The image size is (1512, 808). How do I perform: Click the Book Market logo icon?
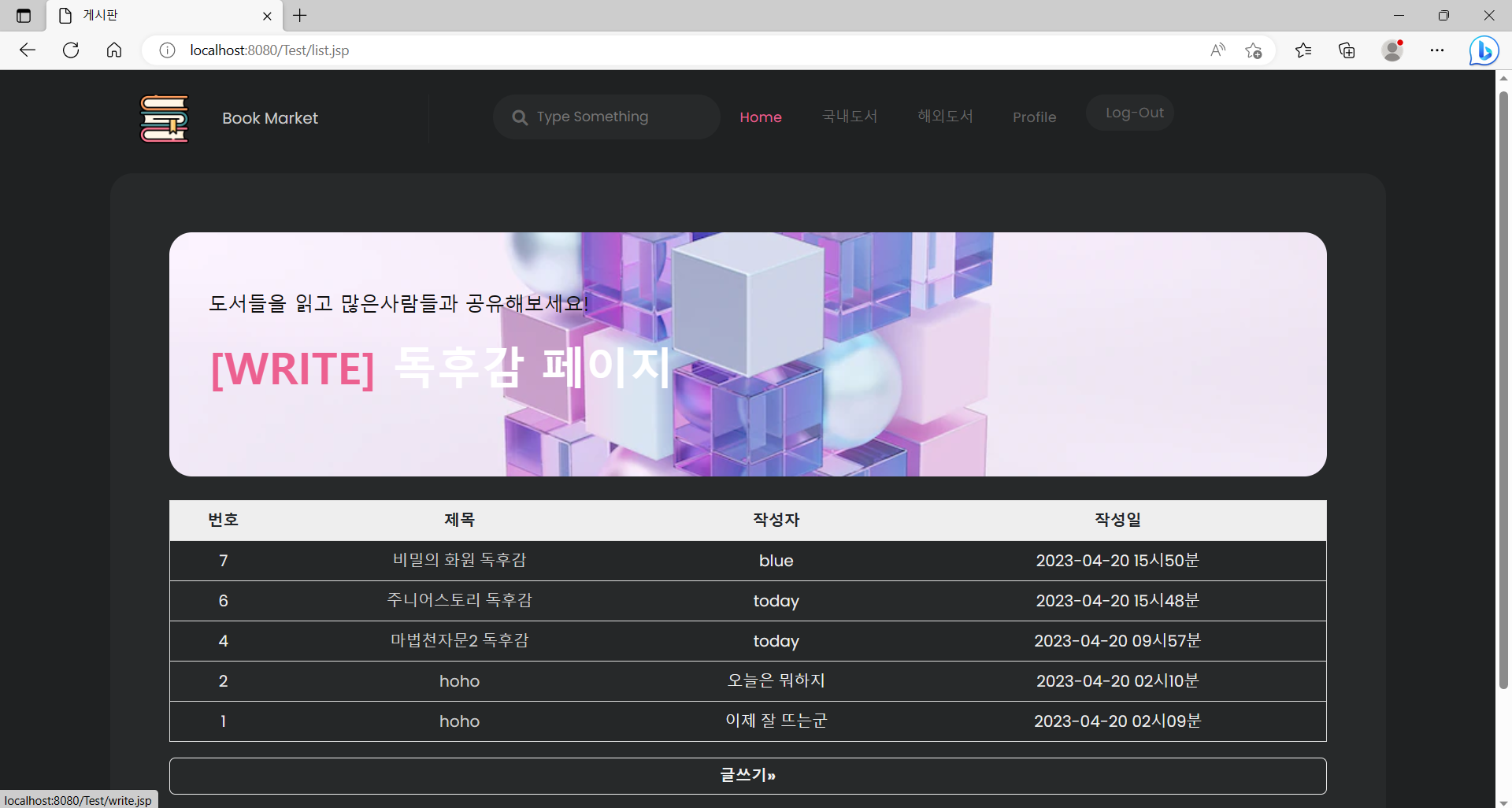point(163,118)
